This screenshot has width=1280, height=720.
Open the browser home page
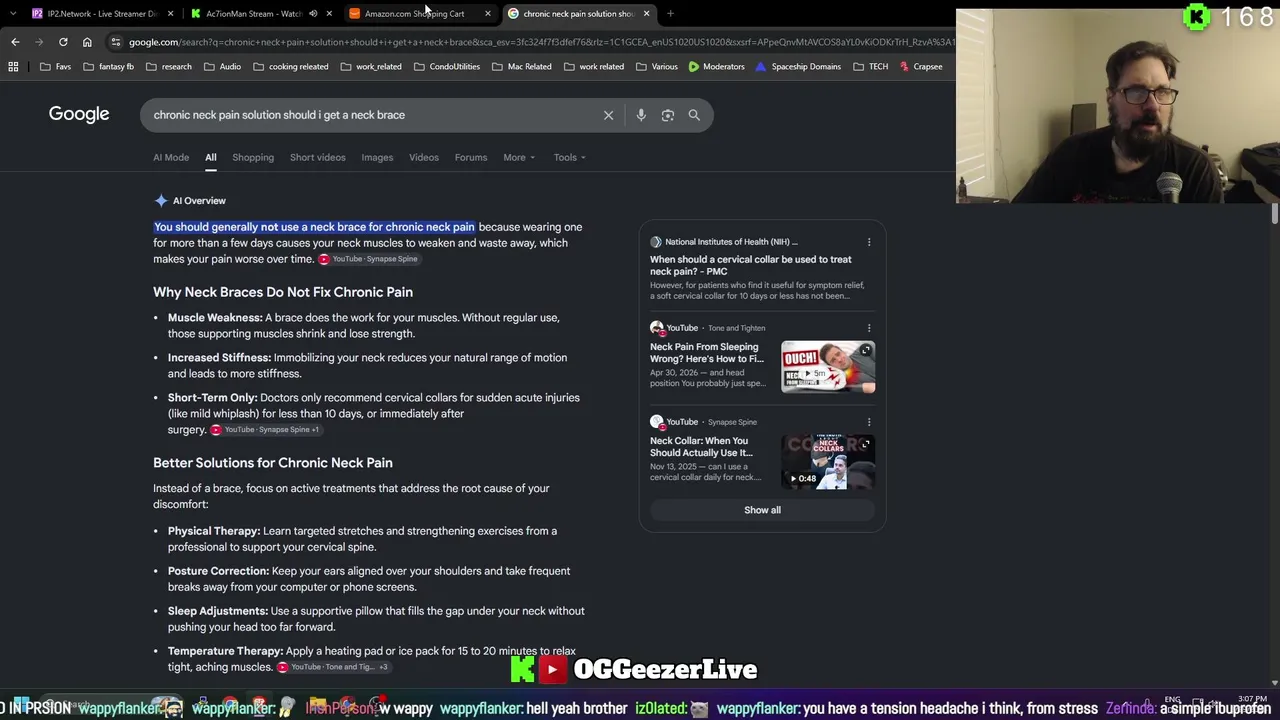[87, 42]
